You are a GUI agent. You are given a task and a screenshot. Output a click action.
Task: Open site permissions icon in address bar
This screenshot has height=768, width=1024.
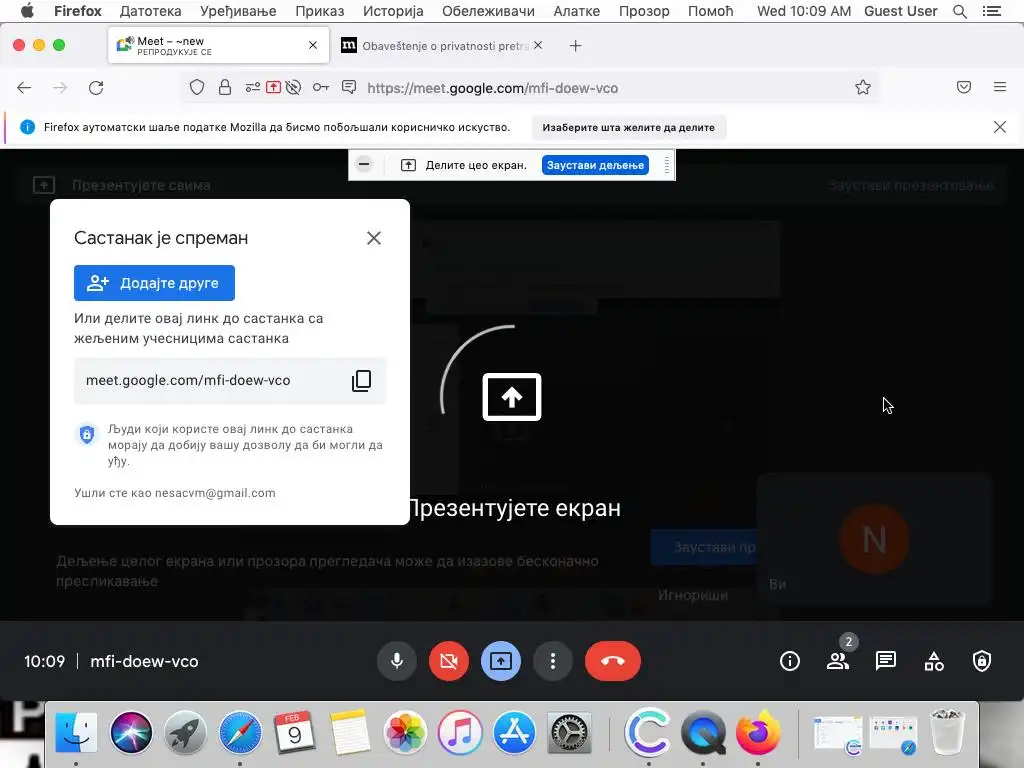coord(253,88)
